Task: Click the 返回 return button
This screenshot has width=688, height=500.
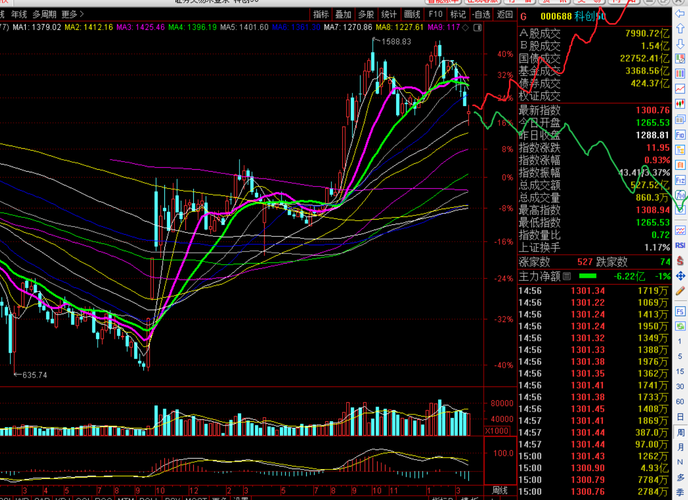Action: 505,14
